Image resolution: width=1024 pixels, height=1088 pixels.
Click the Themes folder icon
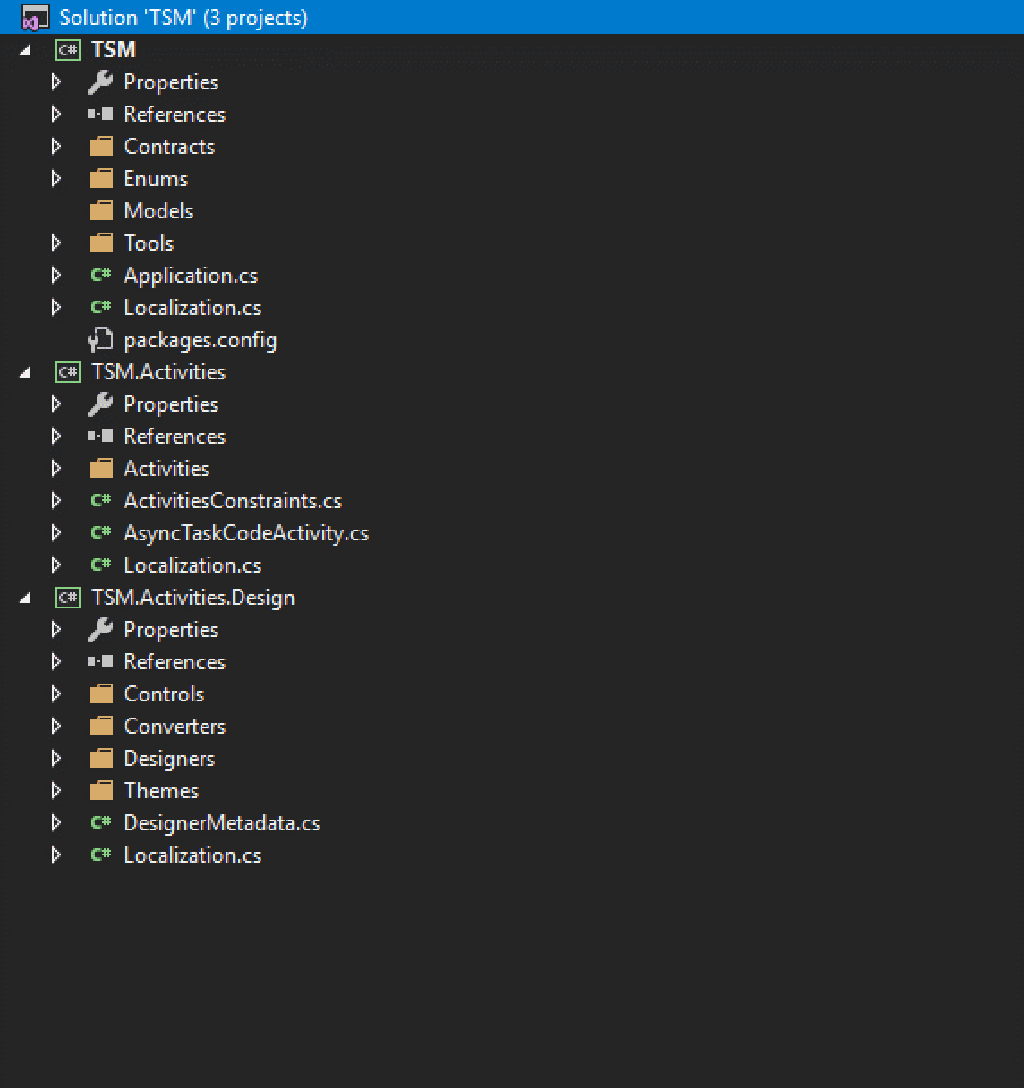point(100,791)
